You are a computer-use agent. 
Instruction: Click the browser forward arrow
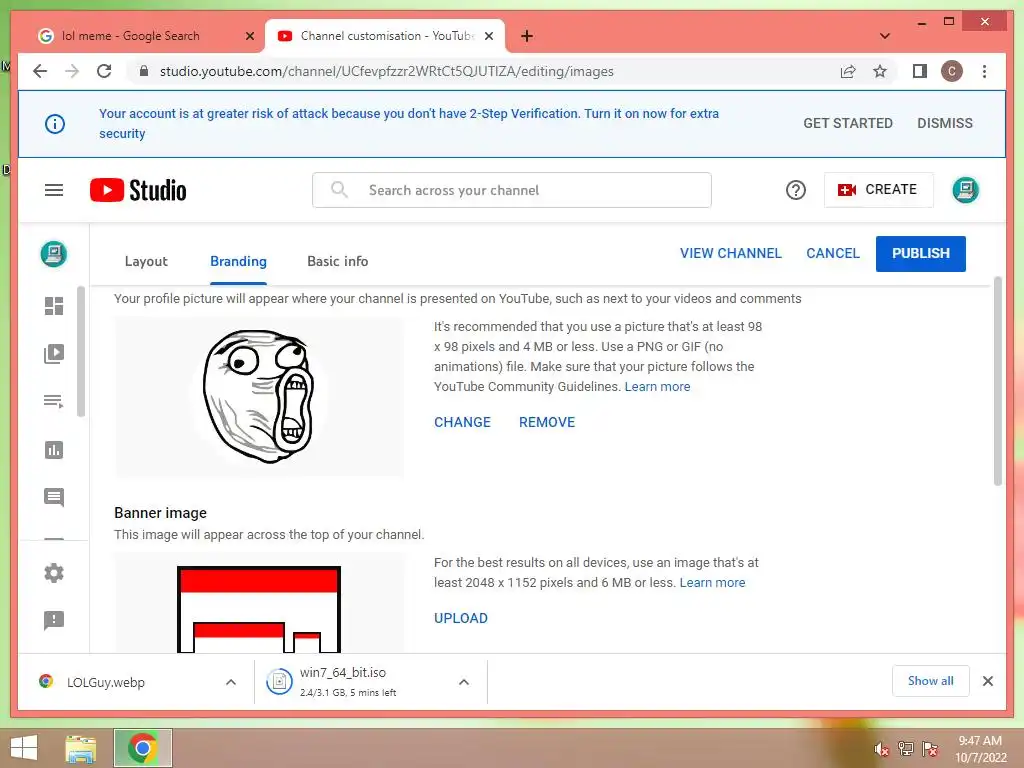pyautogui.click(x=72, y=71)
